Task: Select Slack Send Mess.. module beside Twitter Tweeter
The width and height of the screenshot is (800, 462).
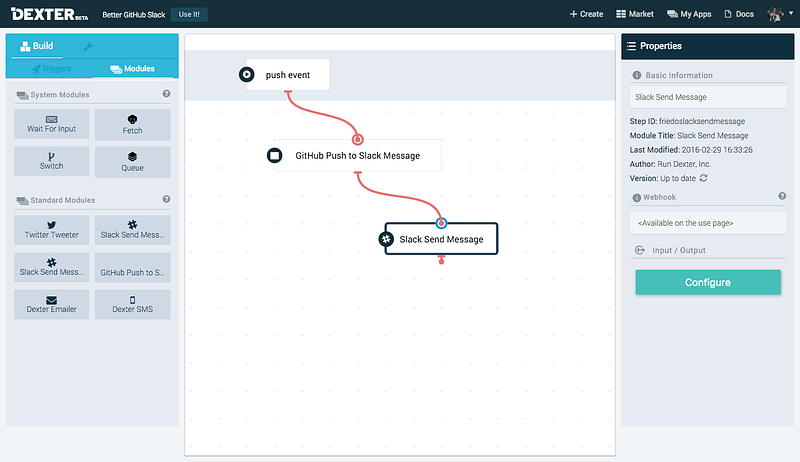Action: point(133,230)
